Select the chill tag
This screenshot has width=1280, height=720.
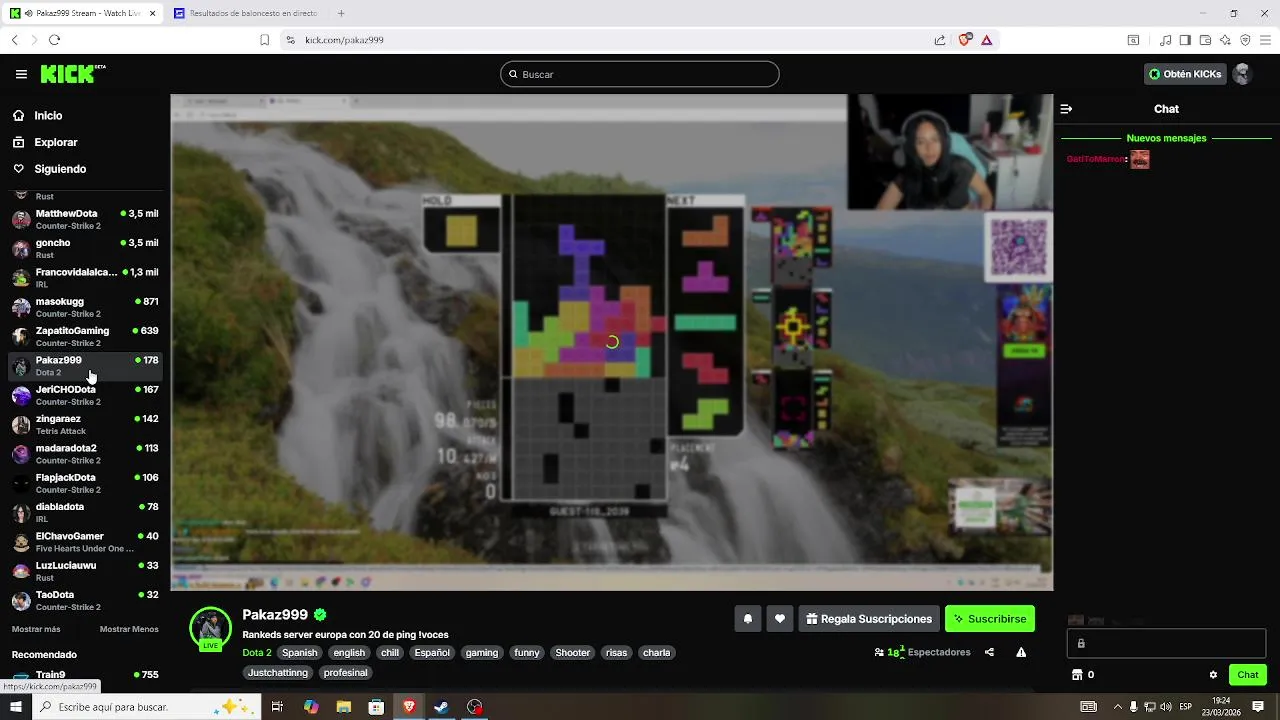390,653
